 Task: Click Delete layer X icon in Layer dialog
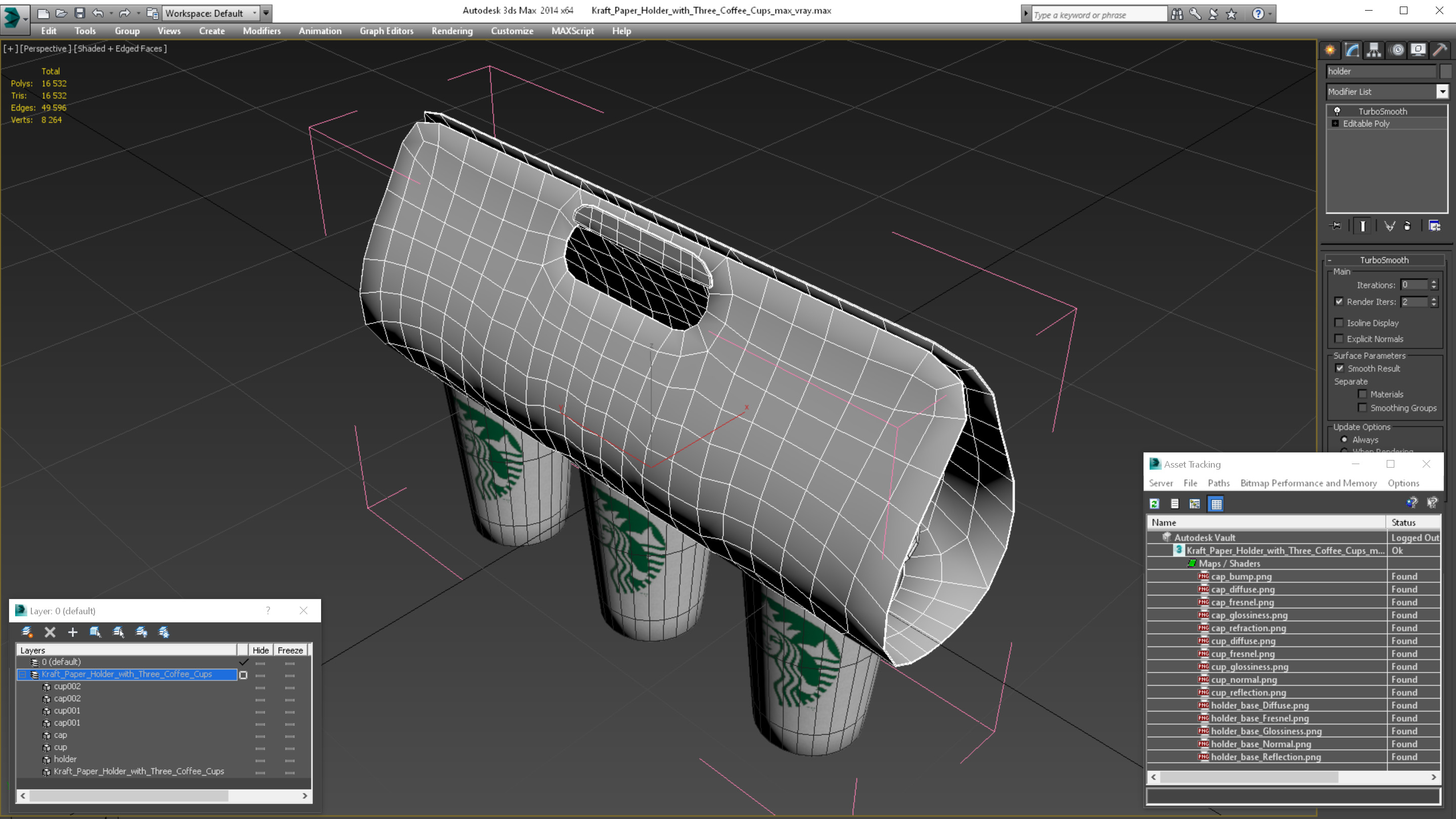(x=50, y=632)
